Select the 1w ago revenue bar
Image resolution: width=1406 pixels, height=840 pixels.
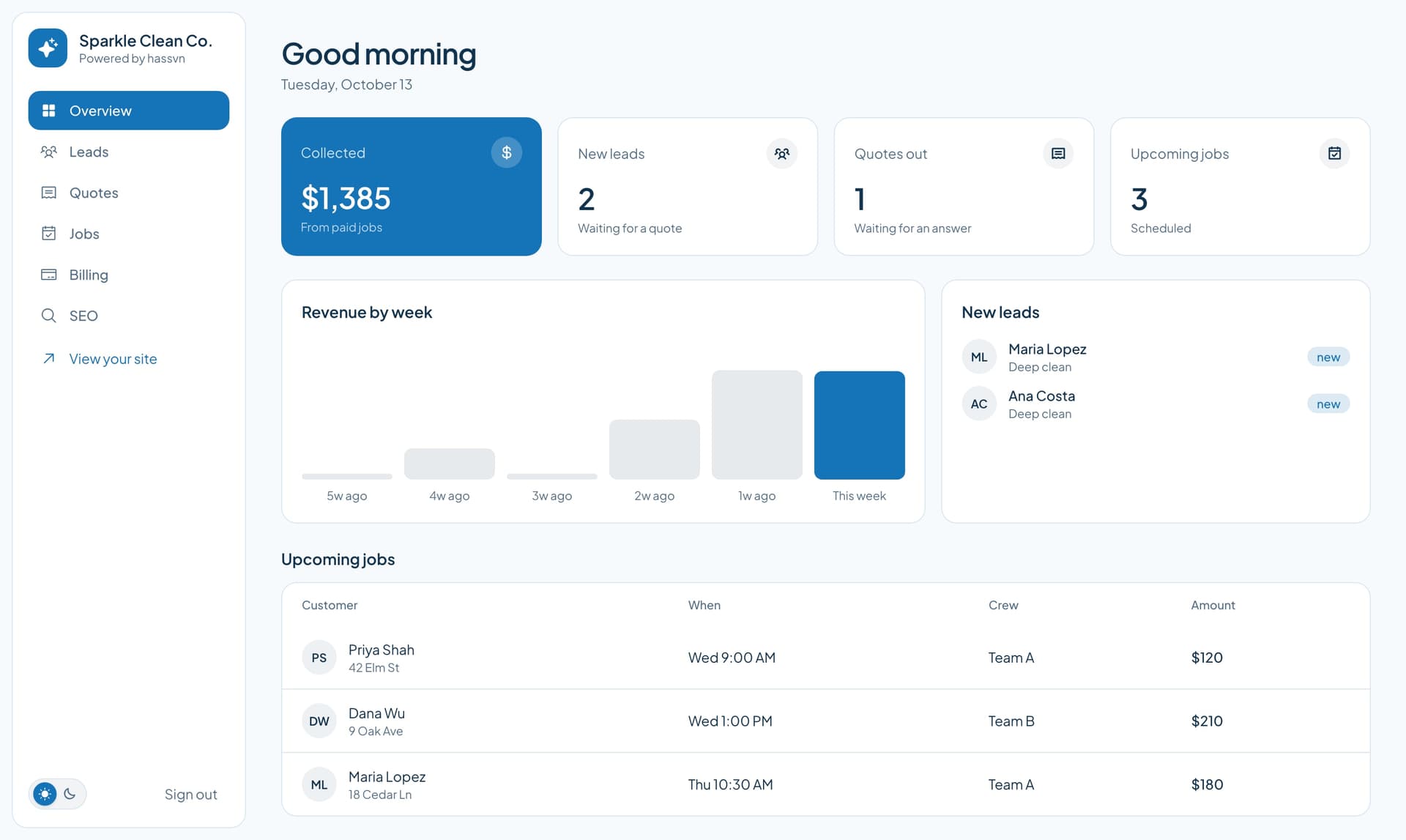tap(757, 425)
